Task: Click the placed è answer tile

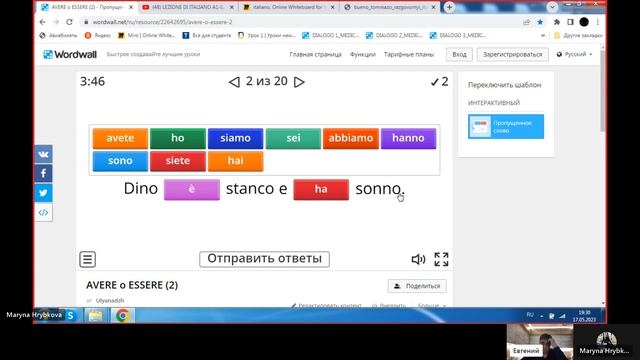Action: (x=192, y=189)
